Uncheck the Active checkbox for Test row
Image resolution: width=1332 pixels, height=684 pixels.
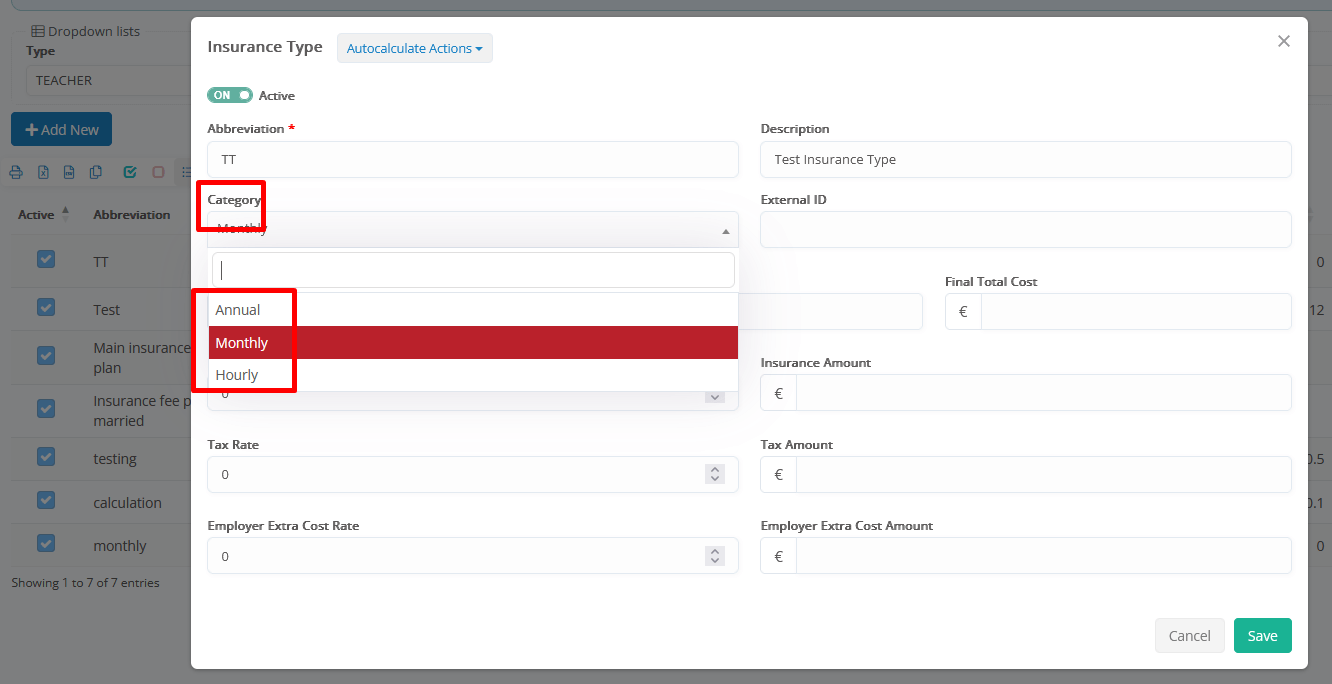click(x=46, y=307)
